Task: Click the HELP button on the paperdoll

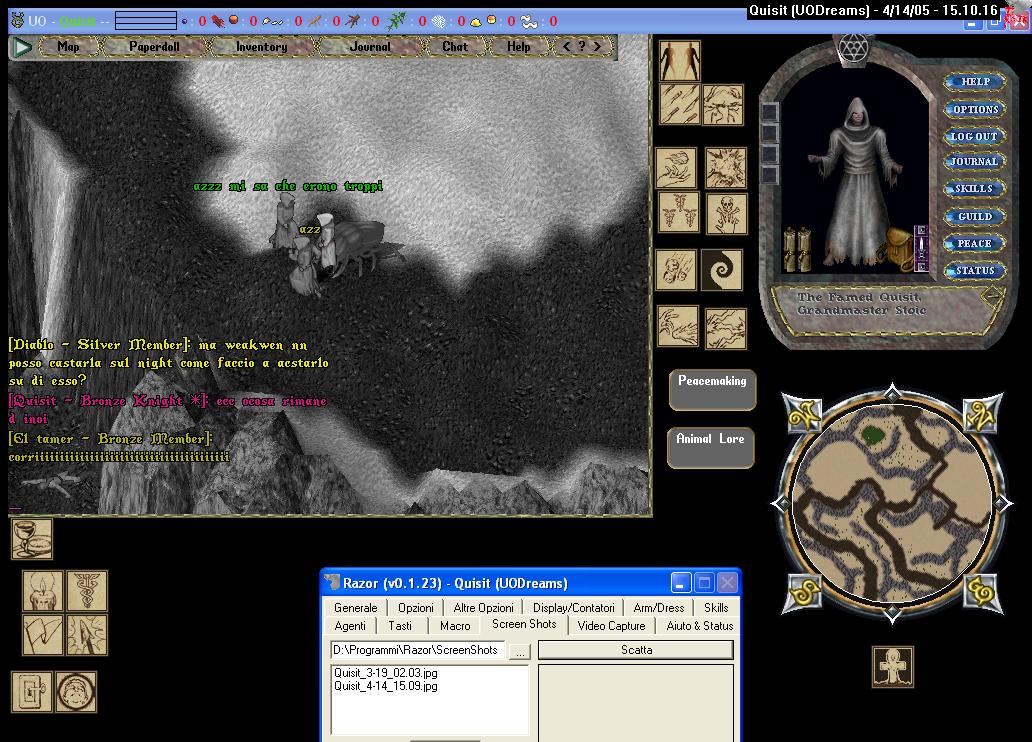Action: [975, 82]
